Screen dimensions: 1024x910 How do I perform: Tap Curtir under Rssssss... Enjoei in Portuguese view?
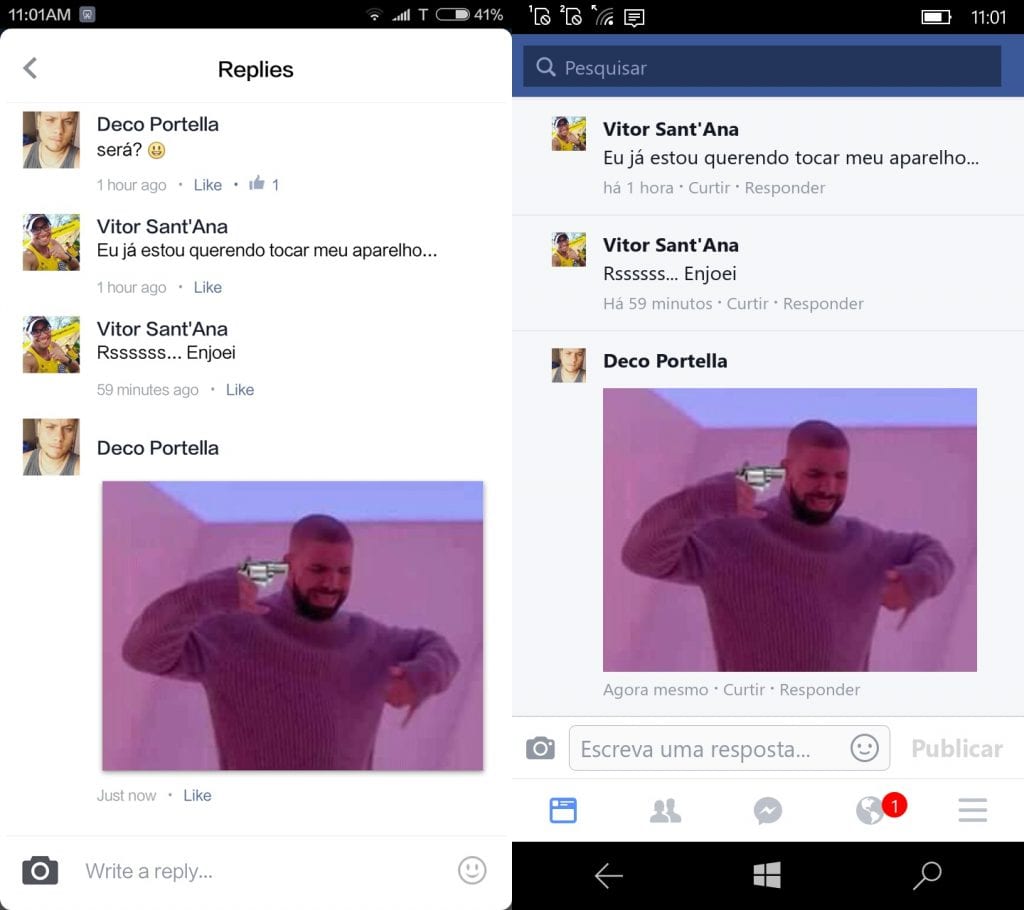pos(747,304)
